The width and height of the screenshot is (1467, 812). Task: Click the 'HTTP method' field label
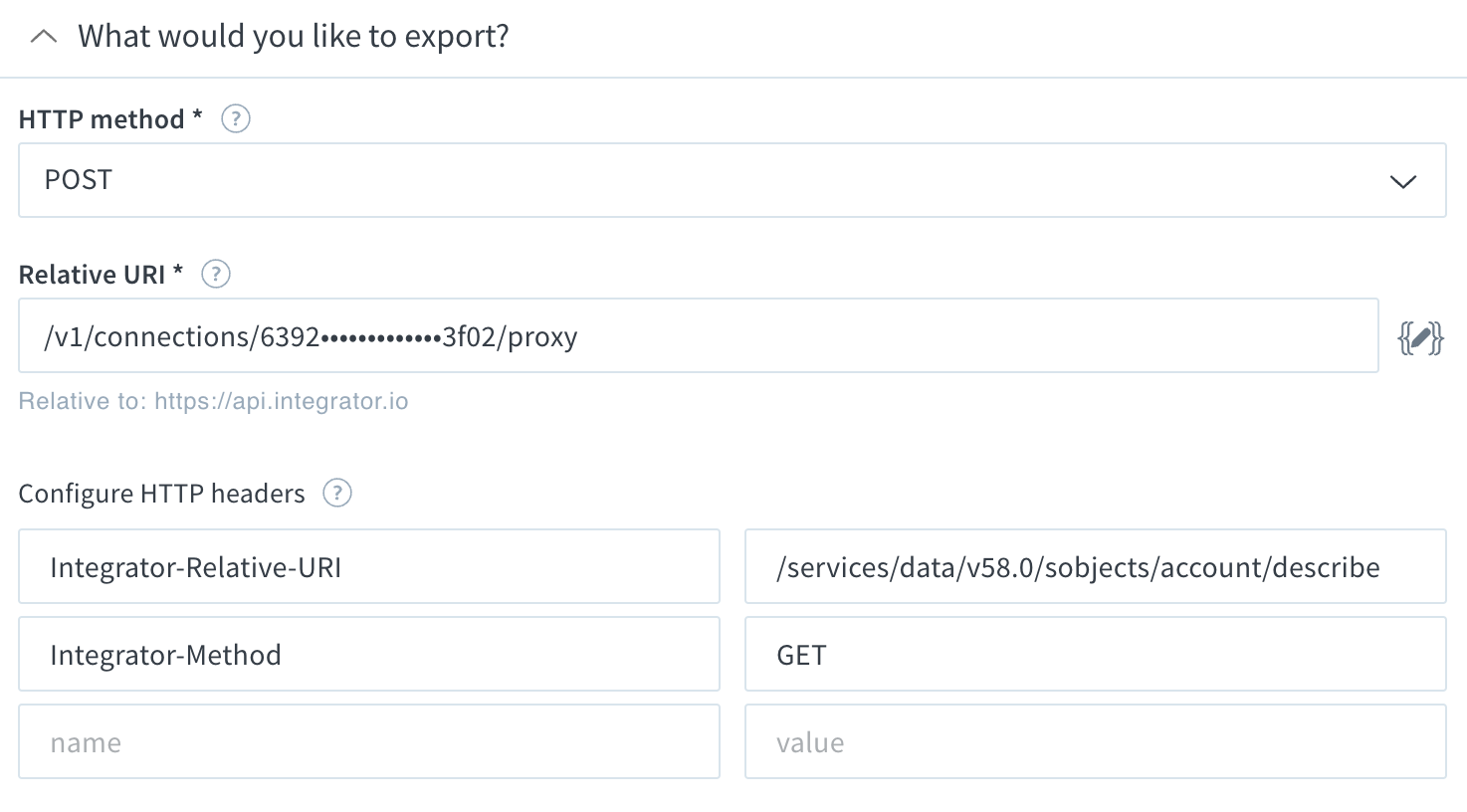click(102, 119)
